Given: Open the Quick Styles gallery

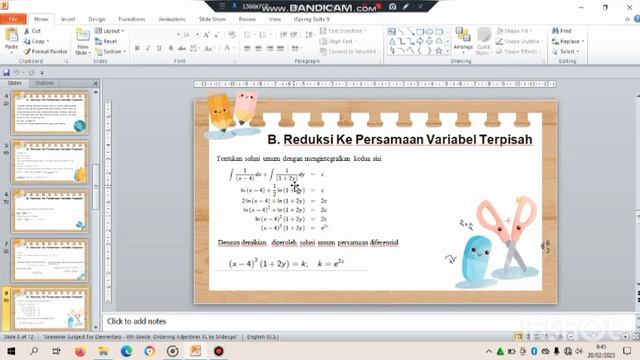Looking at the screenshot, I should tap(484, 41).
